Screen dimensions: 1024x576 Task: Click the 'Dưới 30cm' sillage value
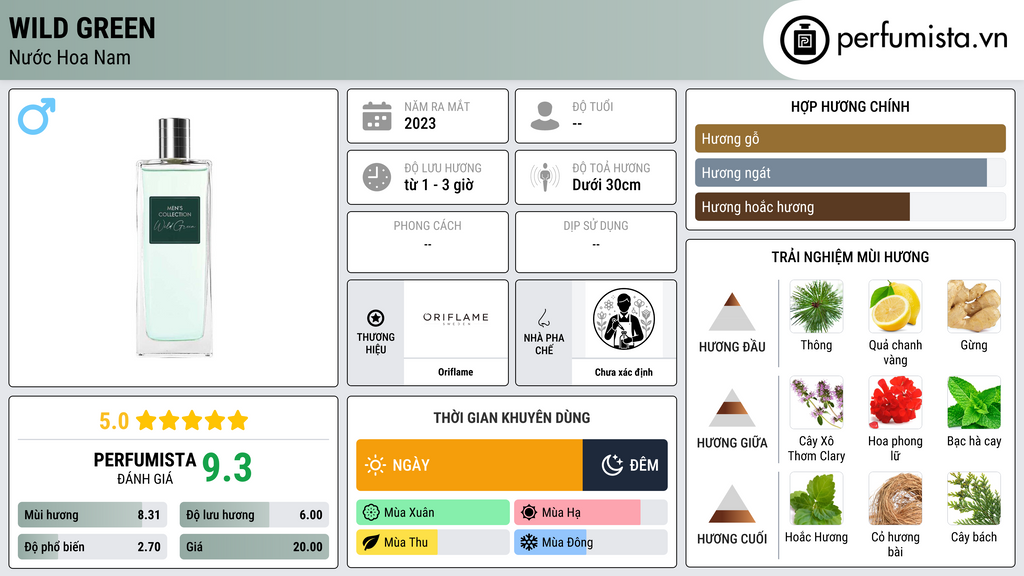point(606,185)
